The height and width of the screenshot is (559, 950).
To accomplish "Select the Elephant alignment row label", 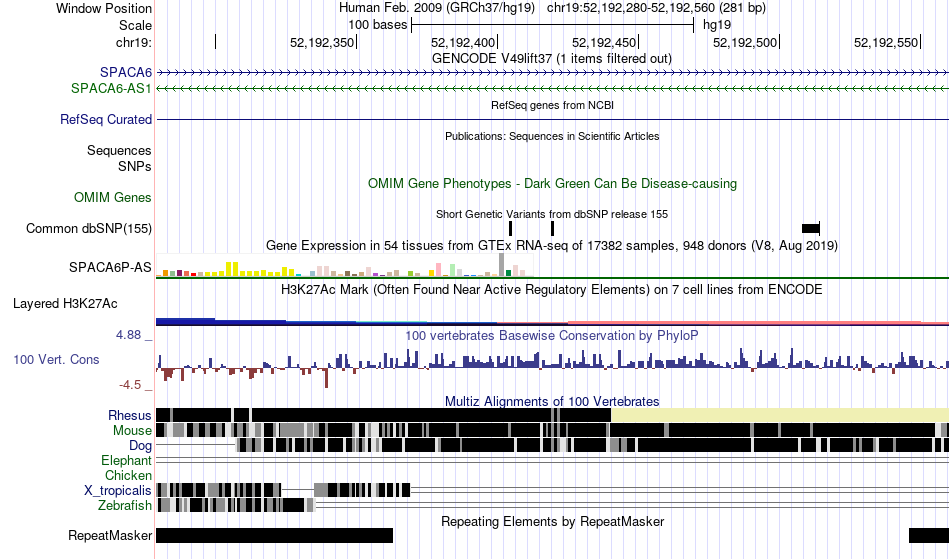I will (126, 460).
